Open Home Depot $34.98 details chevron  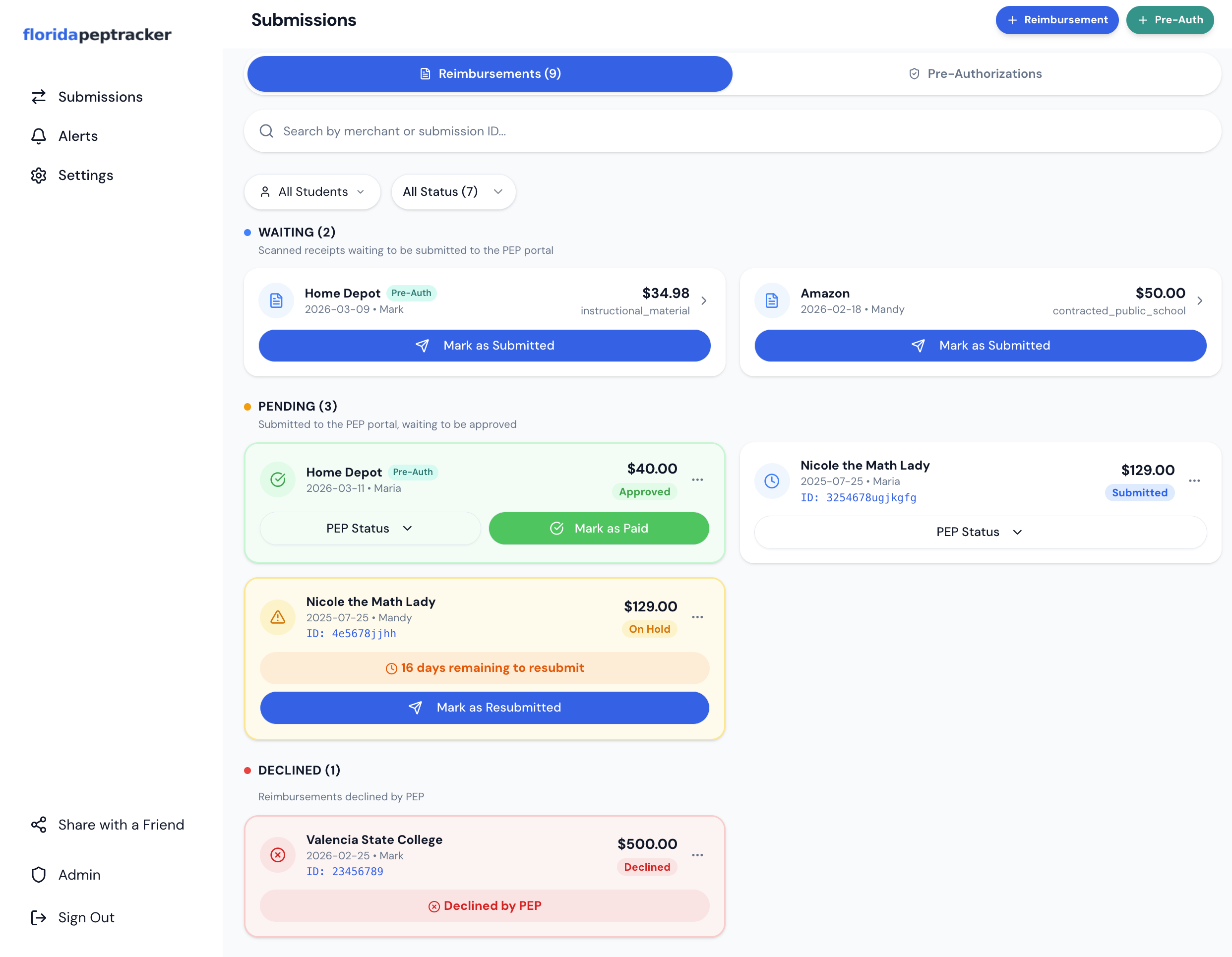(703, 300)
